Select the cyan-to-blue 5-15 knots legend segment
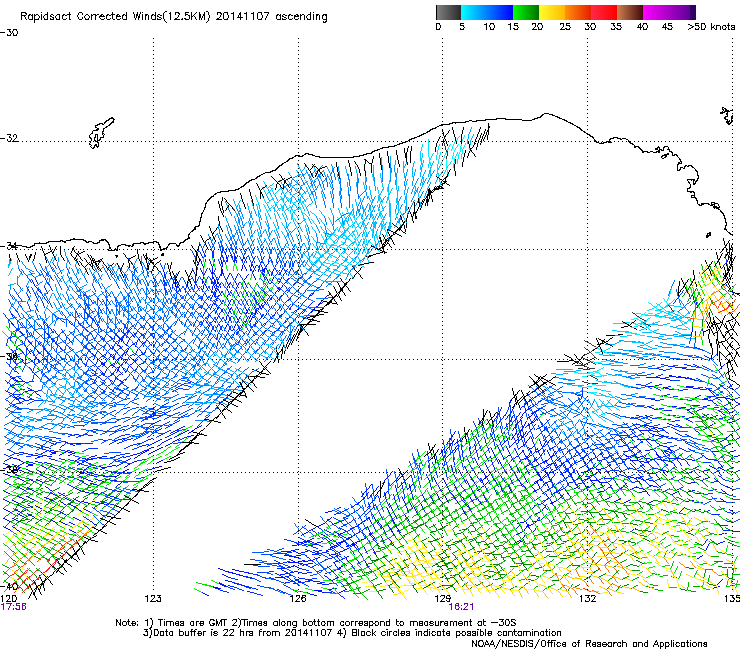 tap(487, 12)
